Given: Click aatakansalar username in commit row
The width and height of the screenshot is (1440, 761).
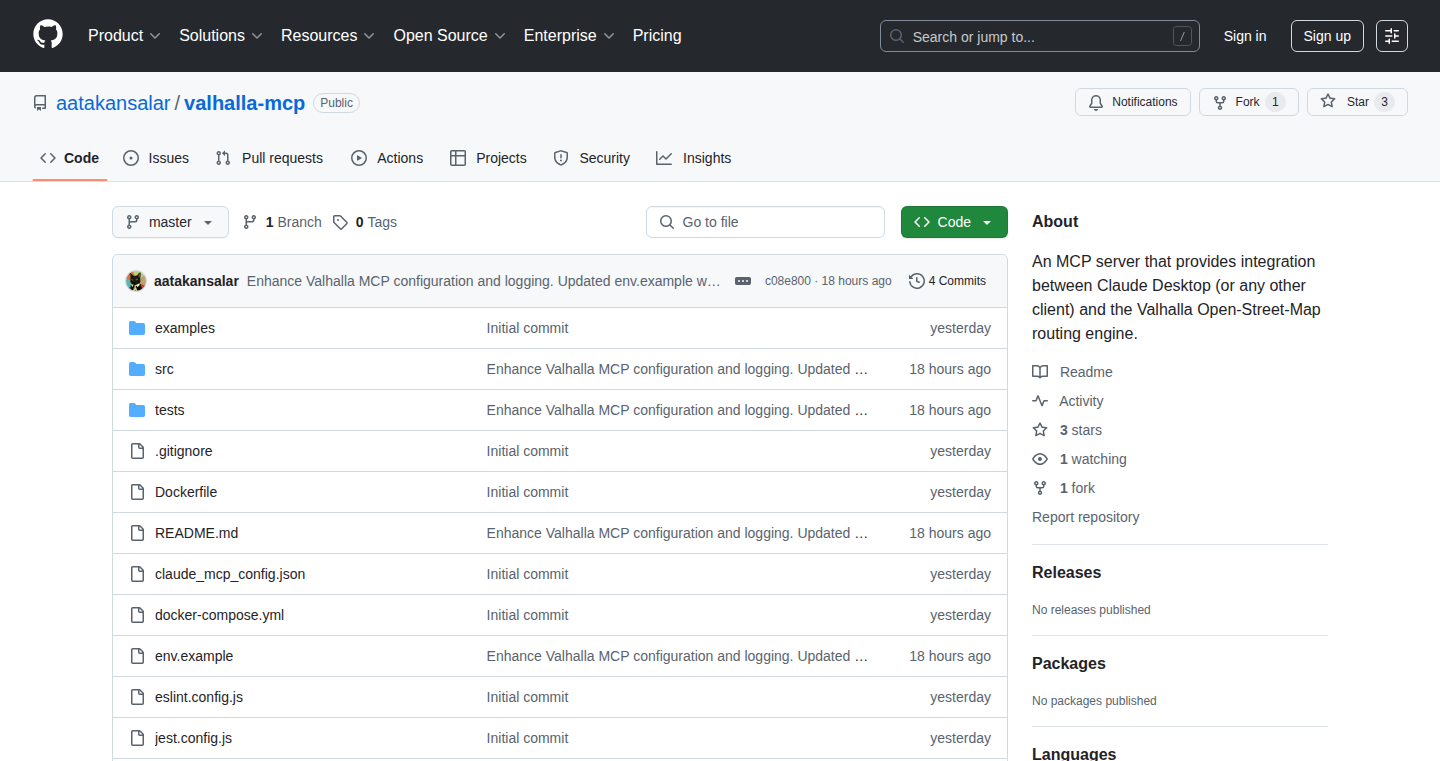Looking at the screenshot, I should pos(196,281).
